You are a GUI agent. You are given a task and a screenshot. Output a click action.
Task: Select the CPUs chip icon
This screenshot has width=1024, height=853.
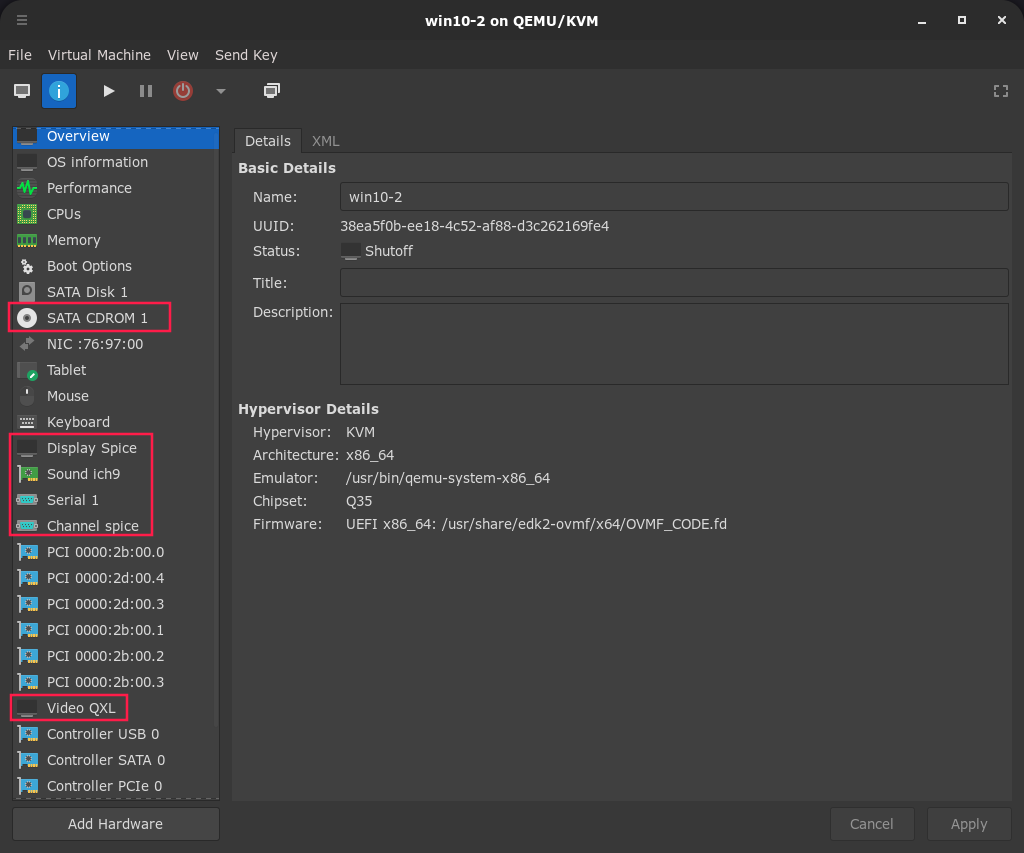(27, 214)
